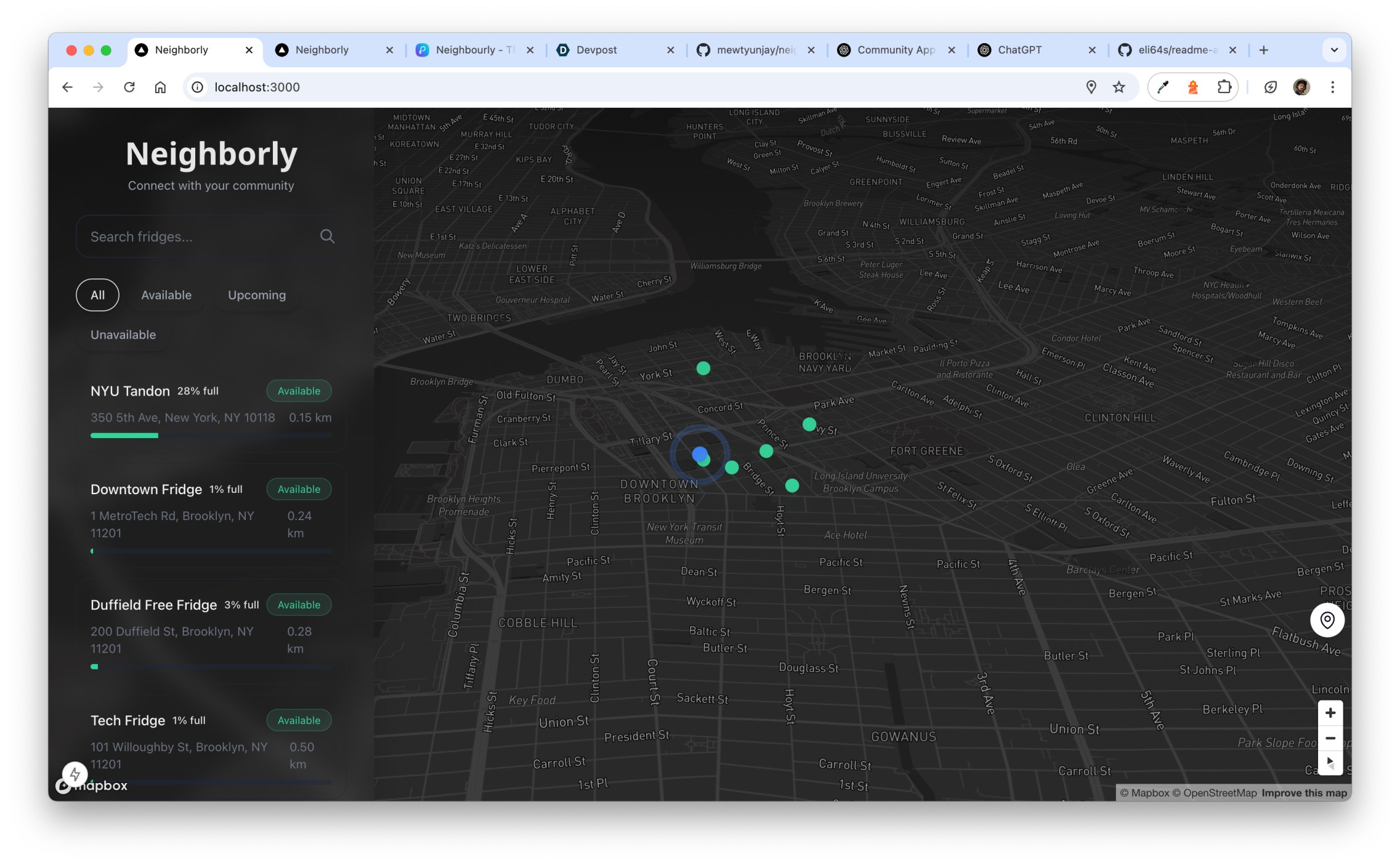Screen dimensions: 1400x865
Task: Click the search magnifier icon
Action: (327, 237)
